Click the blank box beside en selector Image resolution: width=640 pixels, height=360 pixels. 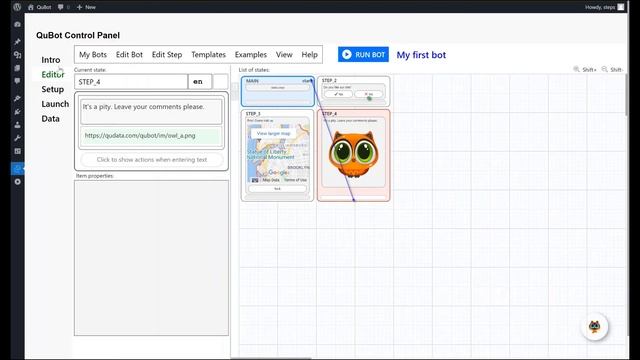pos(220,82)
